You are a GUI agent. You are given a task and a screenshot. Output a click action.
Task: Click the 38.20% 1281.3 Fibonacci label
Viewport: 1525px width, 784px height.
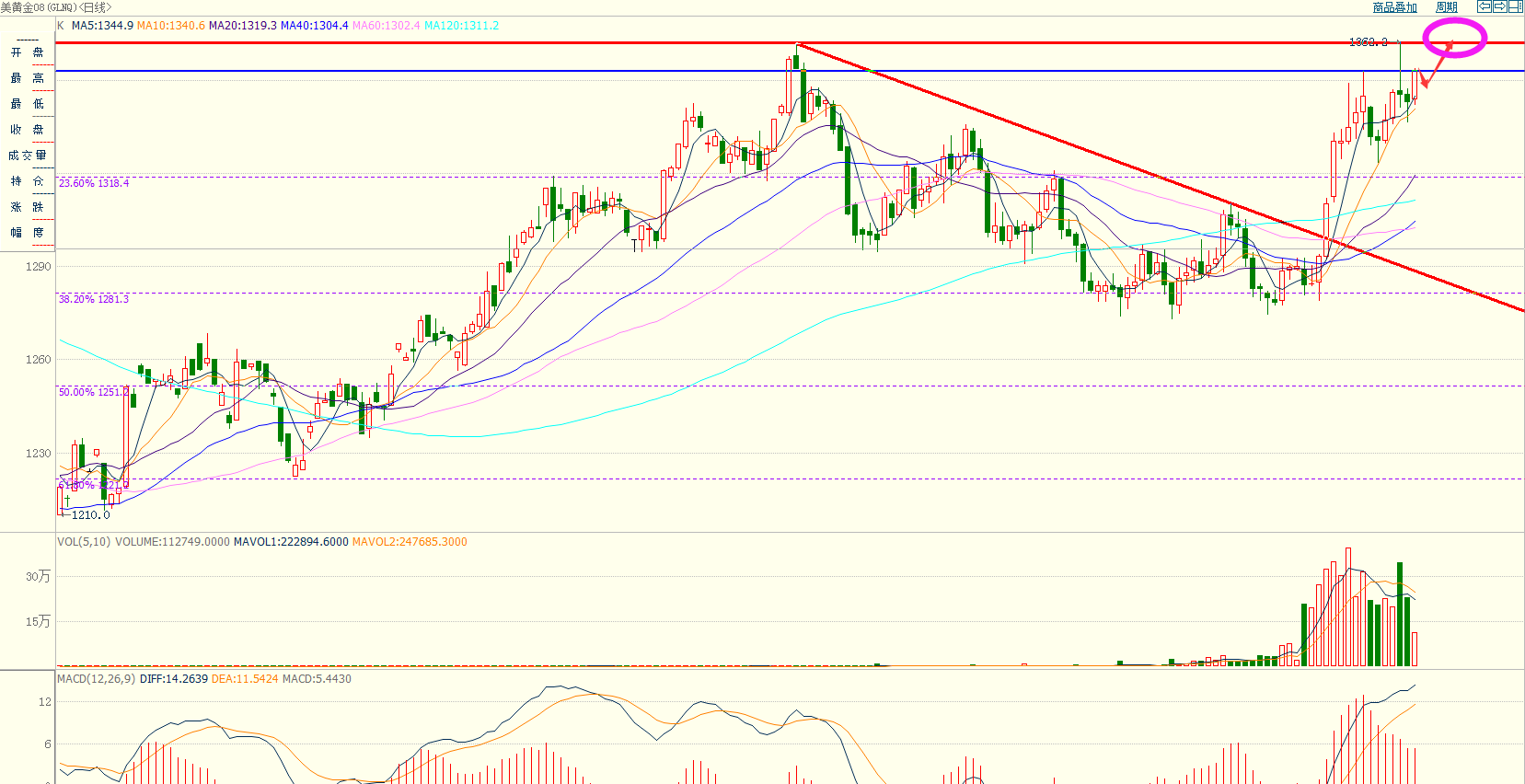[94, 299]
